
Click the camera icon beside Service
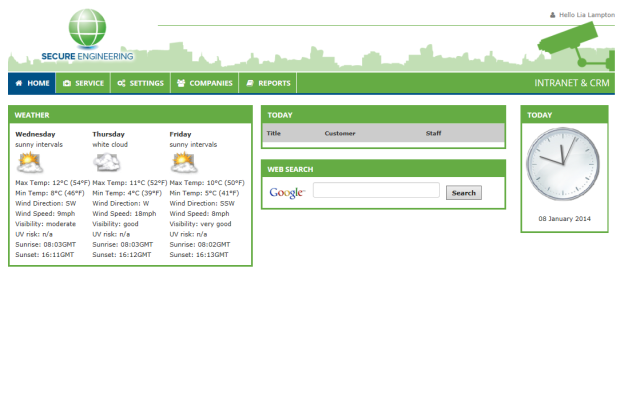pos(67,83)
